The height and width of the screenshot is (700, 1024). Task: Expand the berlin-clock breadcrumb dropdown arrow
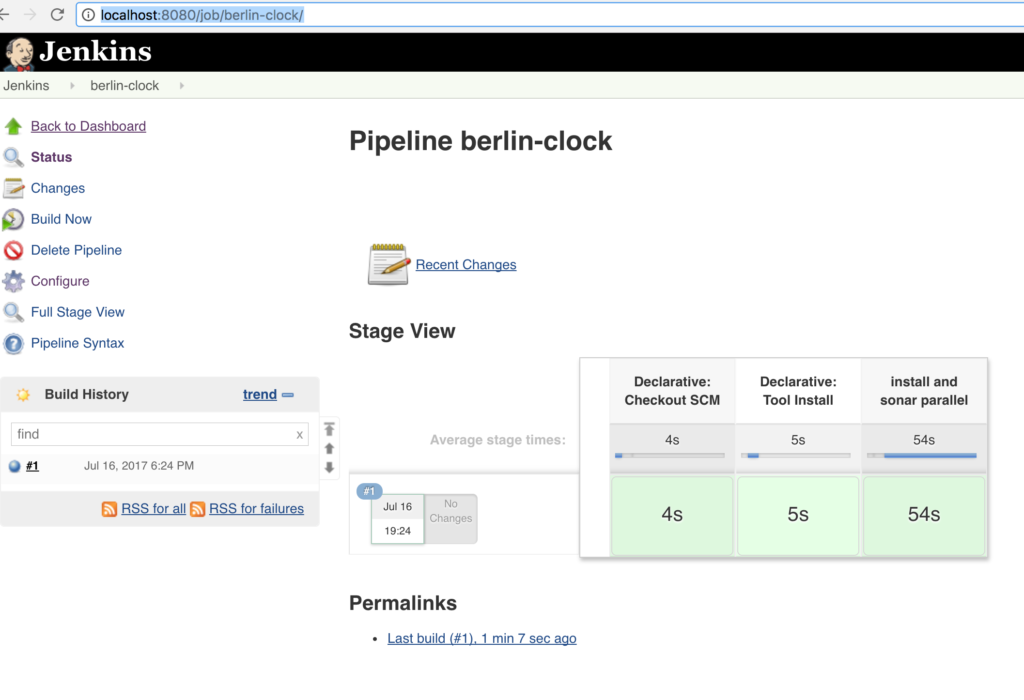point(182,86)
